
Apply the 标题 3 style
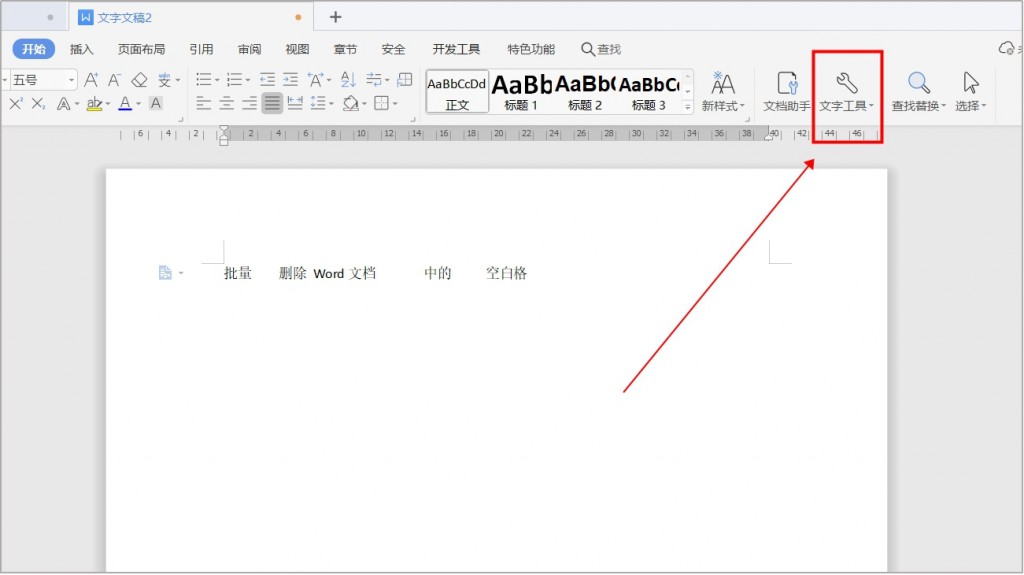[648, 91]
